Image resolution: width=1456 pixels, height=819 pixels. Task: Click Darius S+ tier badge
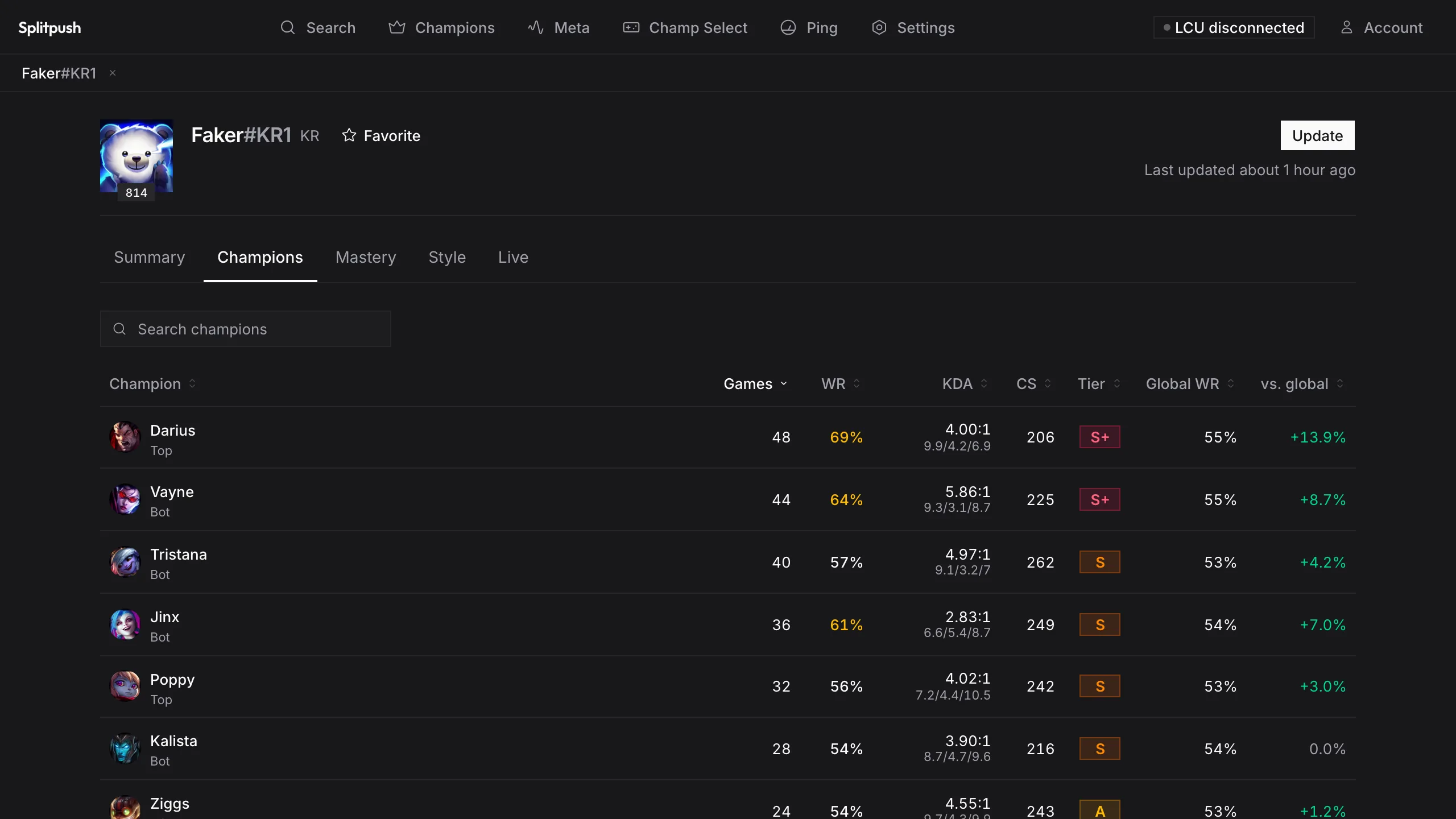(x=1100, y=437)
